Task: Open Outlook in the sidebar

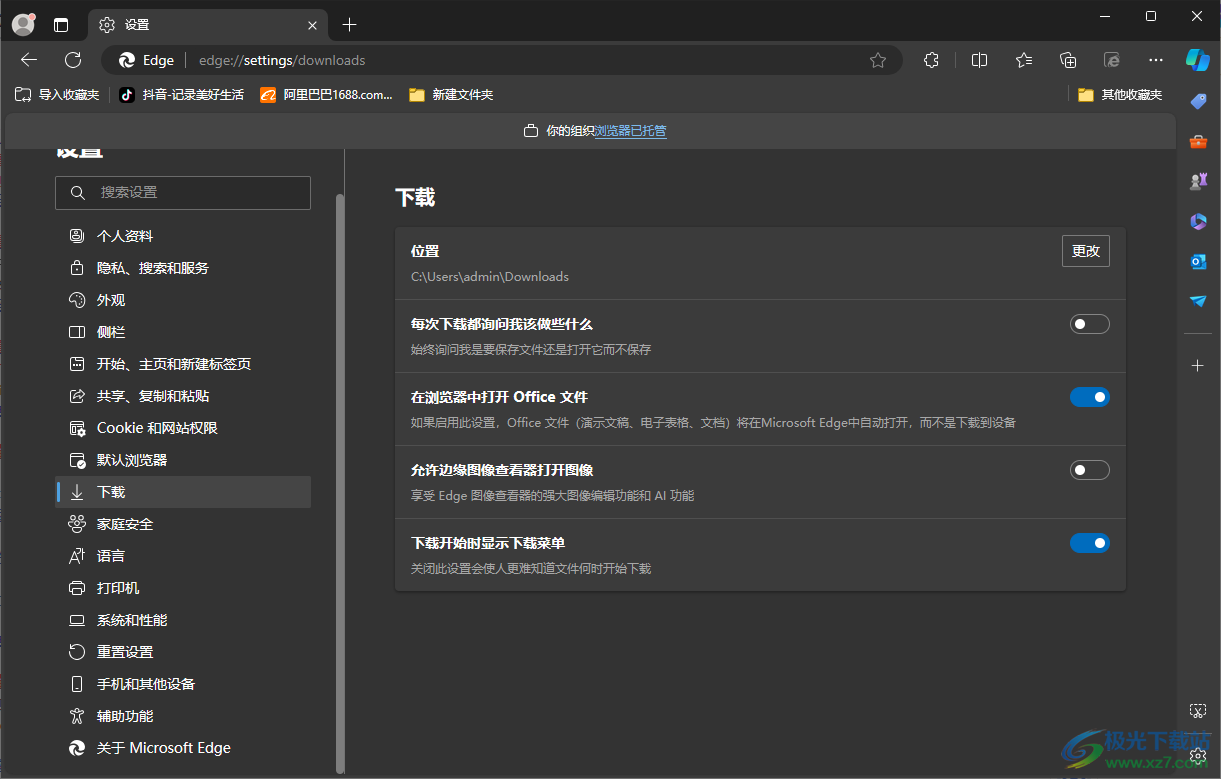Action: (x=1198, y=261)
